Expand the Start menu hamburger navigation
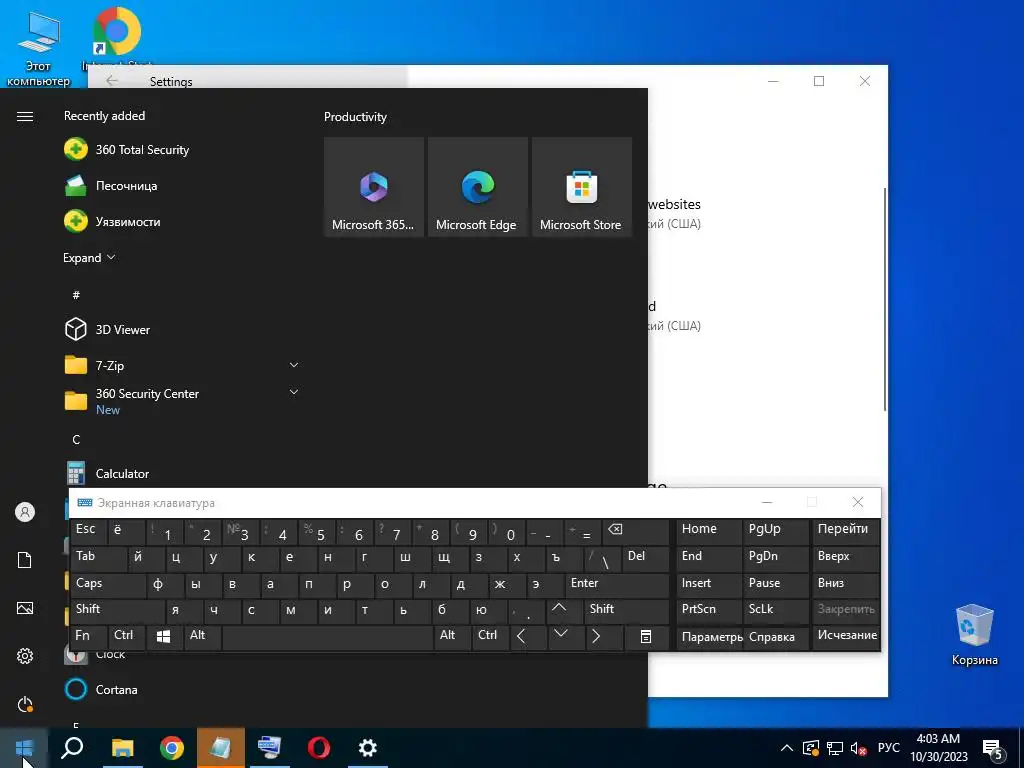 click(25, 116)
